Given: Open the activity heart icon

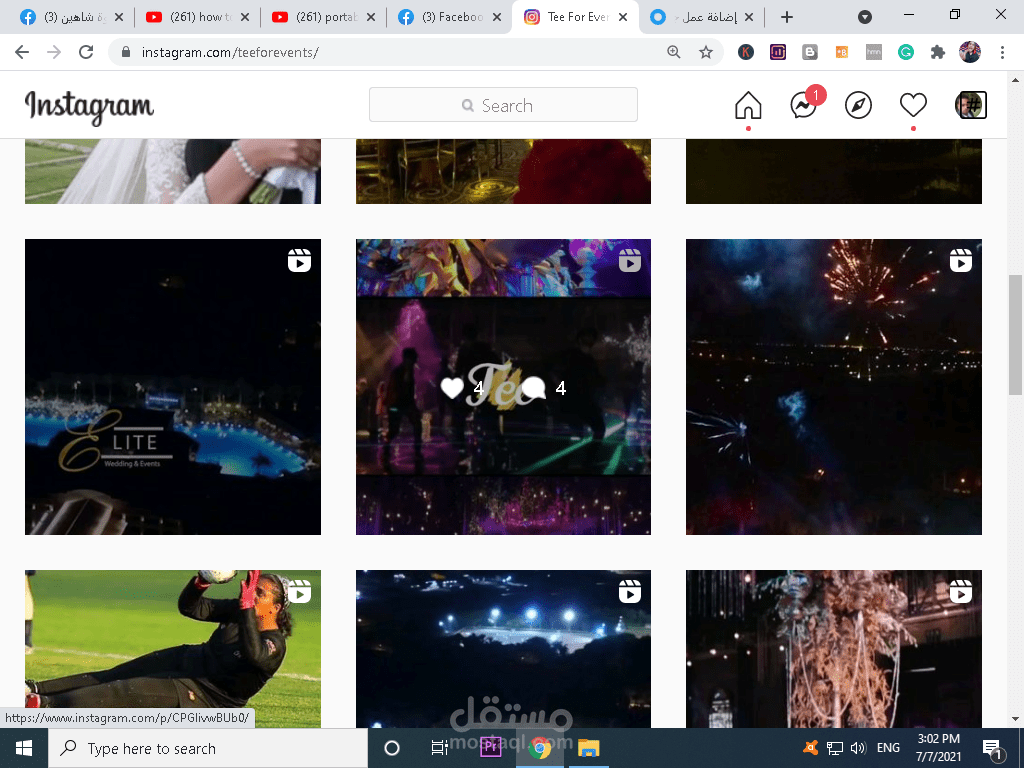Looking at the screenshot, I should 913,104.
